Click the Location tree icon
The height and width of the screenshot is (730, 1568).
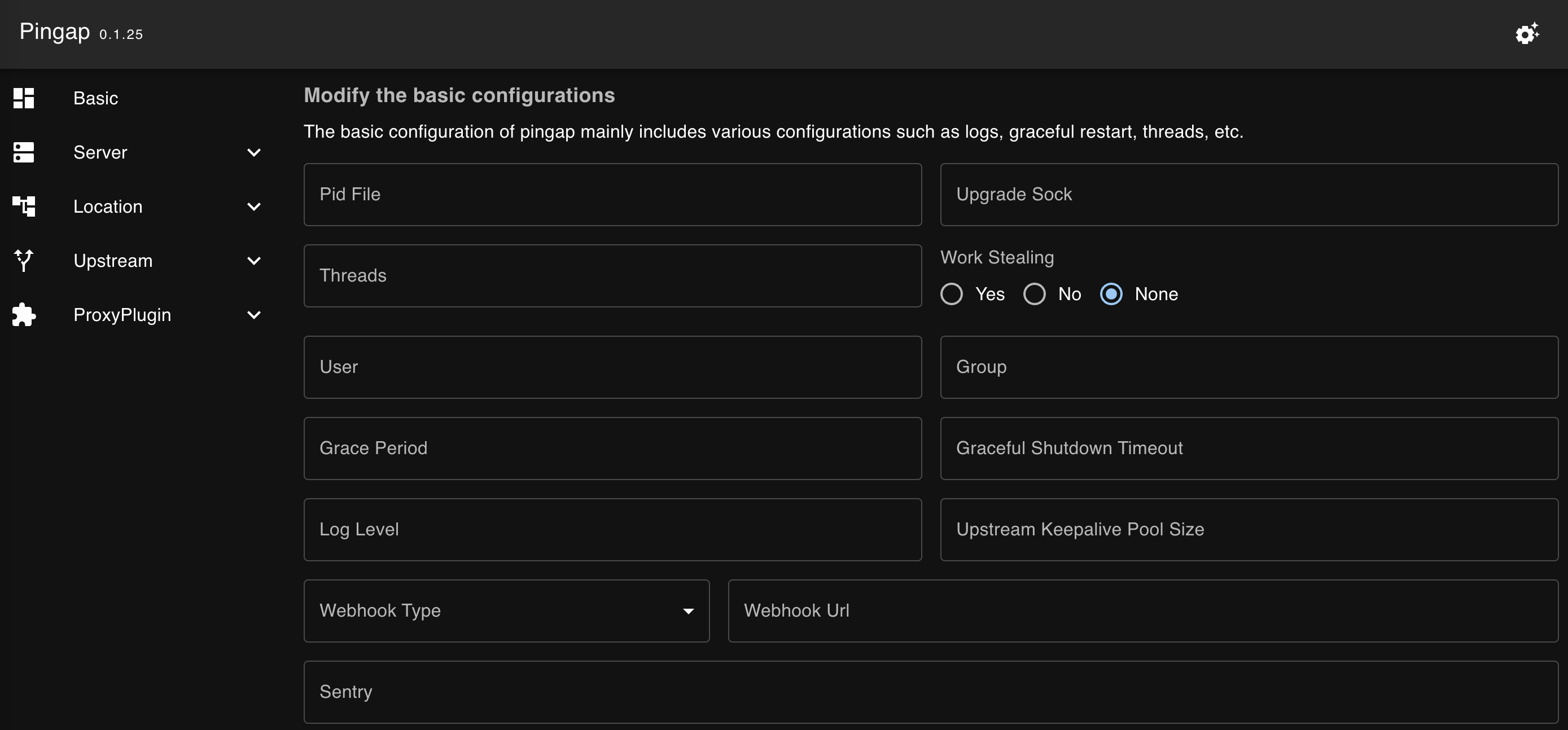click(x=24, y=206)
